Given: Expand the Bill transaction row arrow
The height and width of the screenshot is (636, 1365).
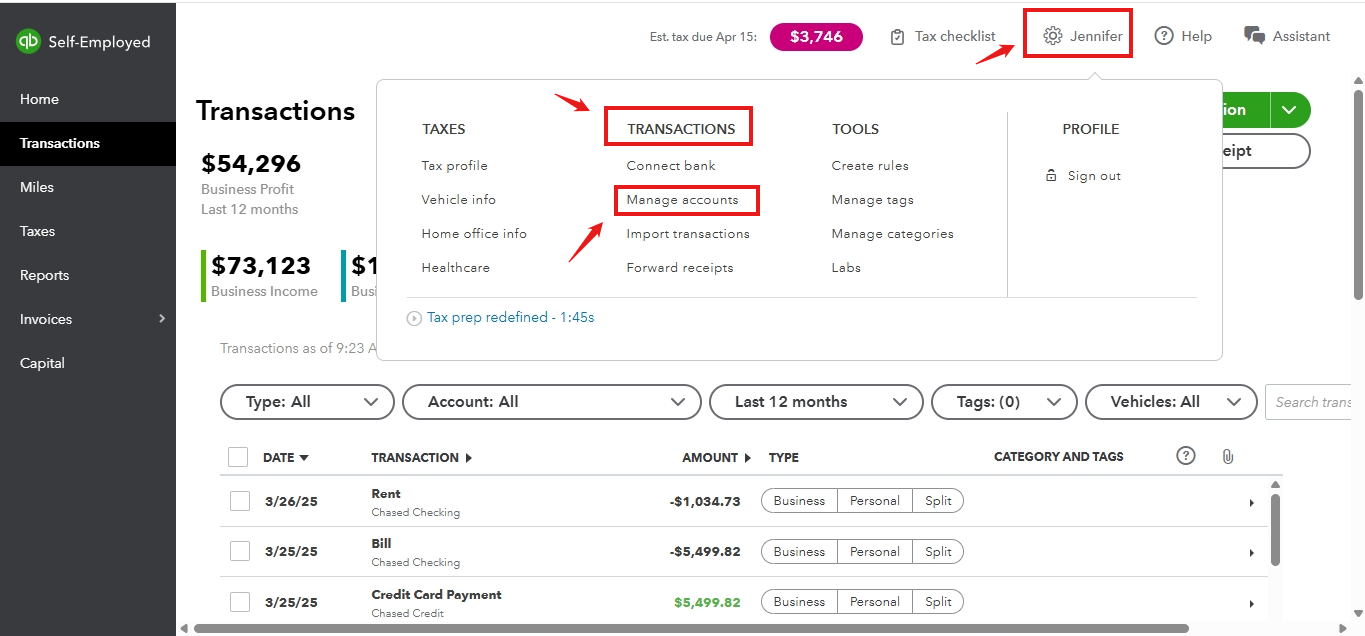Looking at the screenshot, I should [x=1251, y=553].
